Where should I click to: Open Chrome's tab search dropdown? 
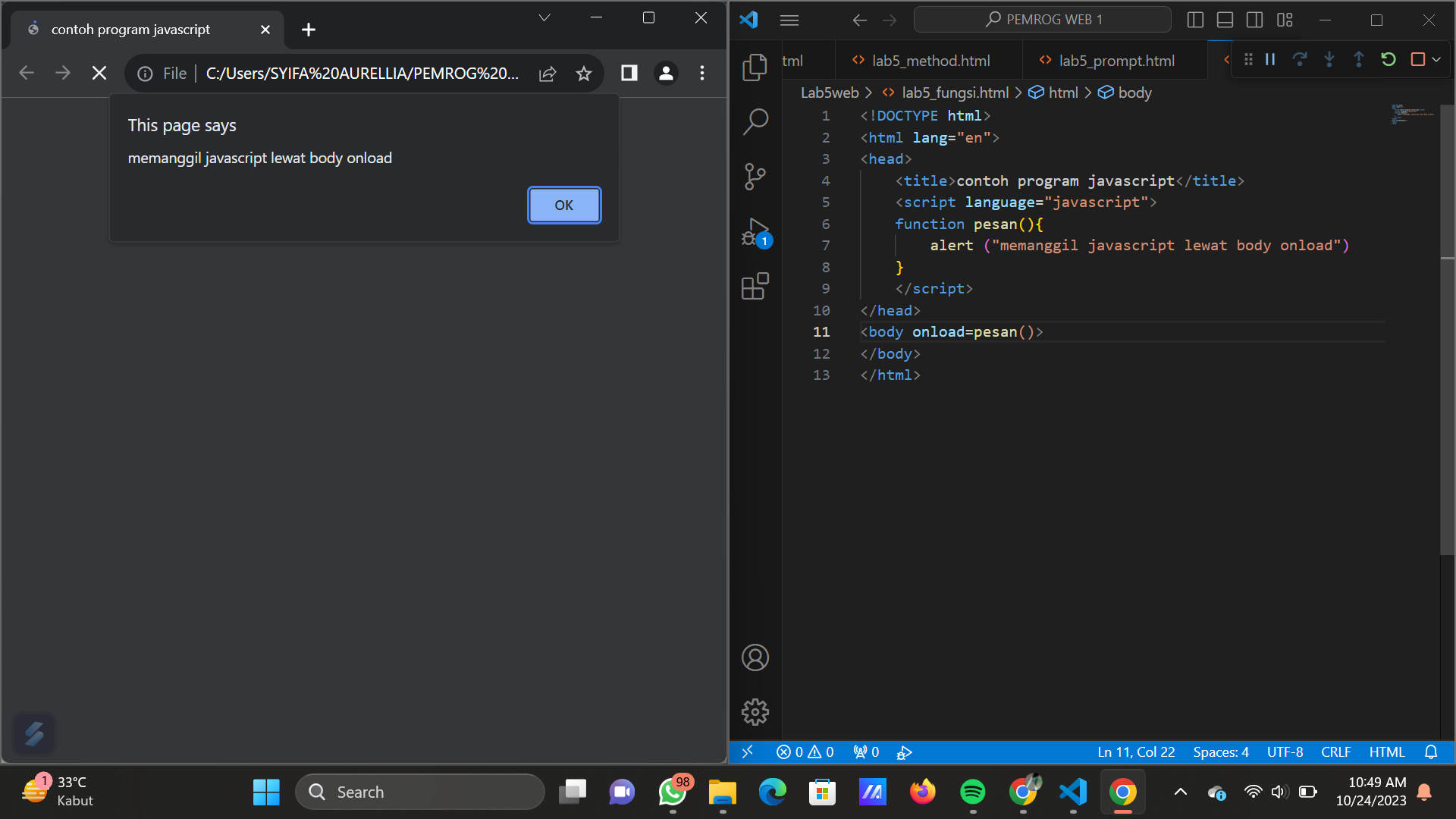(543, 17)
